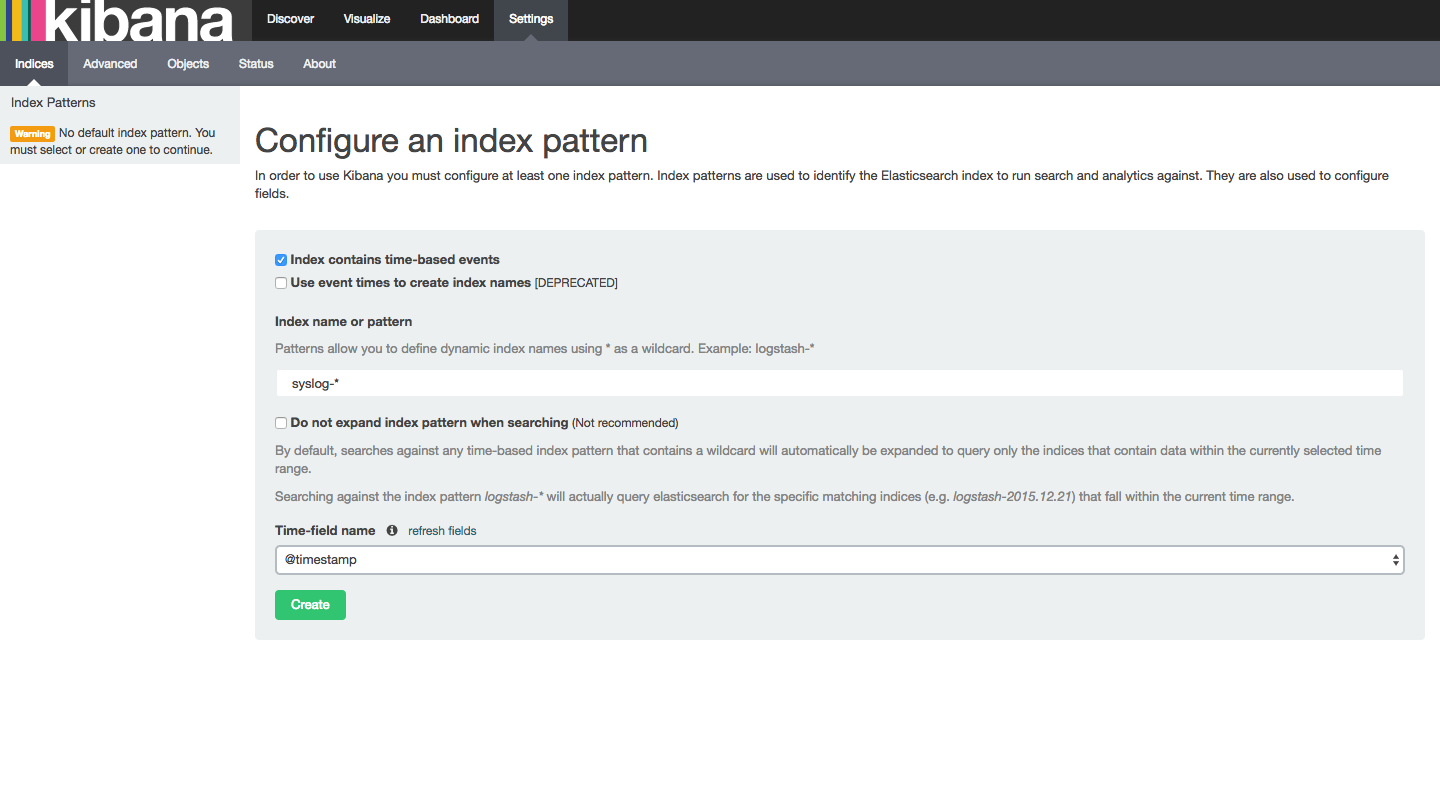The height and width of the screenshot is (799, 1440).
Task: Click the Index Patterns sidebar heading
Action: (x=53, y=103)
